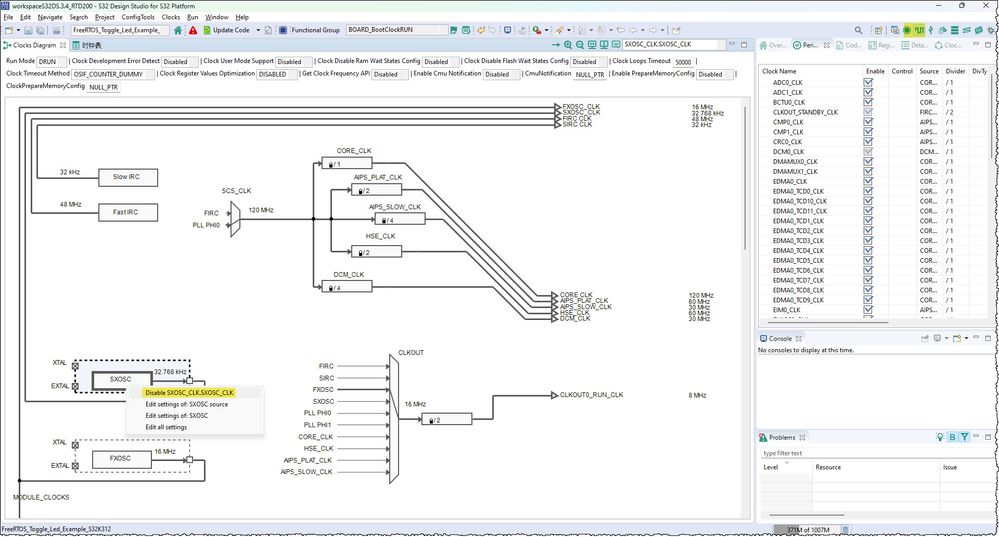Click the CORE_CLK divider /1 box
The image size is (999, 537).
coord(347,164)
